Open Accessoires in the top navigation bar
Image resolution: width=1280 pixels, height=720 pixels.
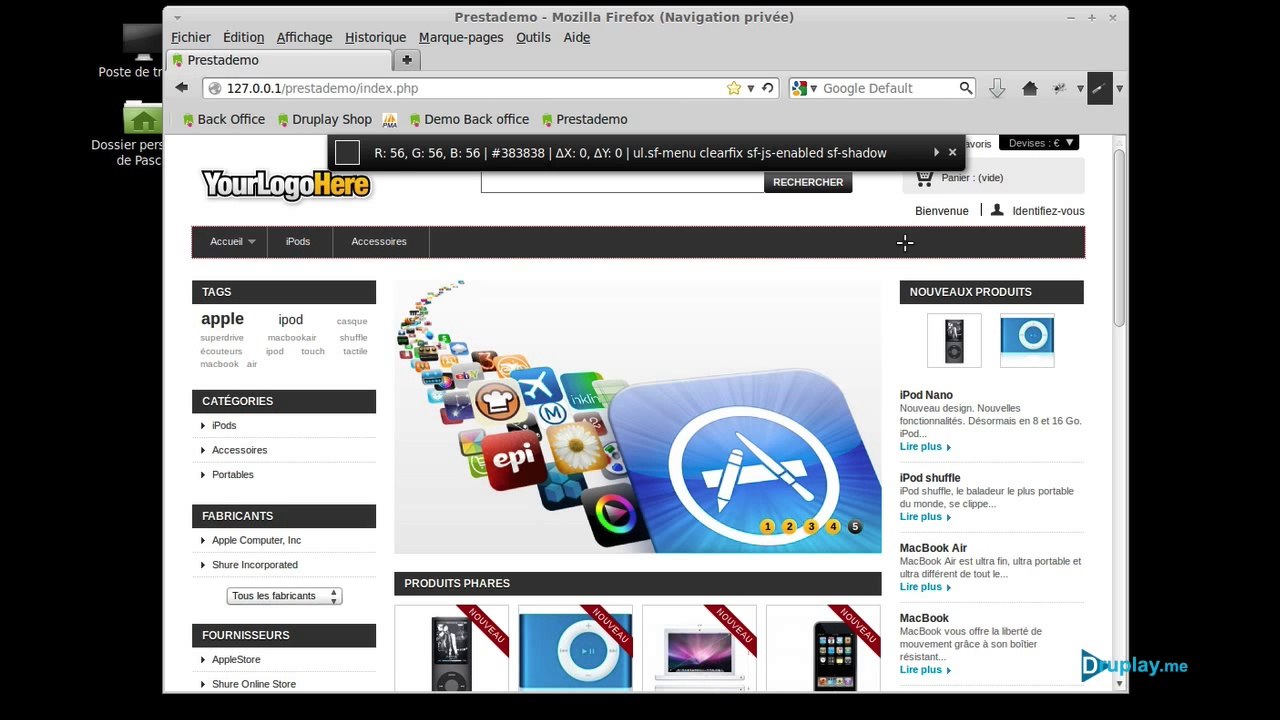[x=379, y=242]
